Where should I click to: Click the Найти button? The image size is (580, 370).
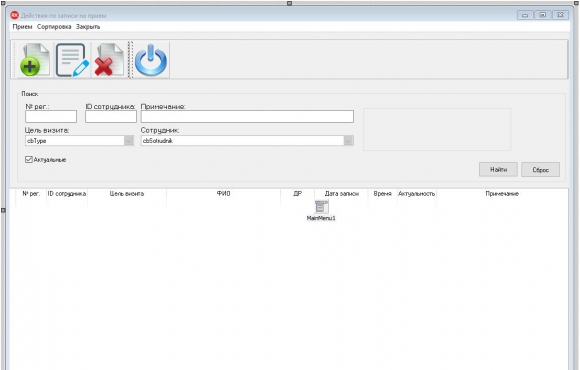498,169
